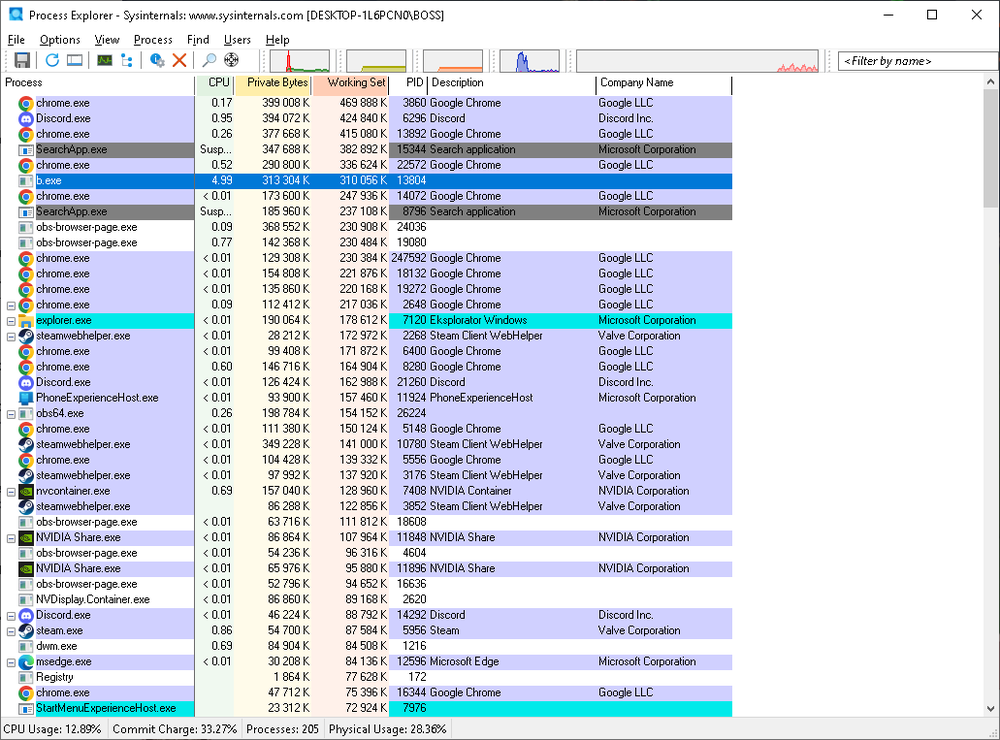Click the StartMenuExperienceHost.exe icon
The height and width of the screenshot is (740, 1000).
point(26,709)
